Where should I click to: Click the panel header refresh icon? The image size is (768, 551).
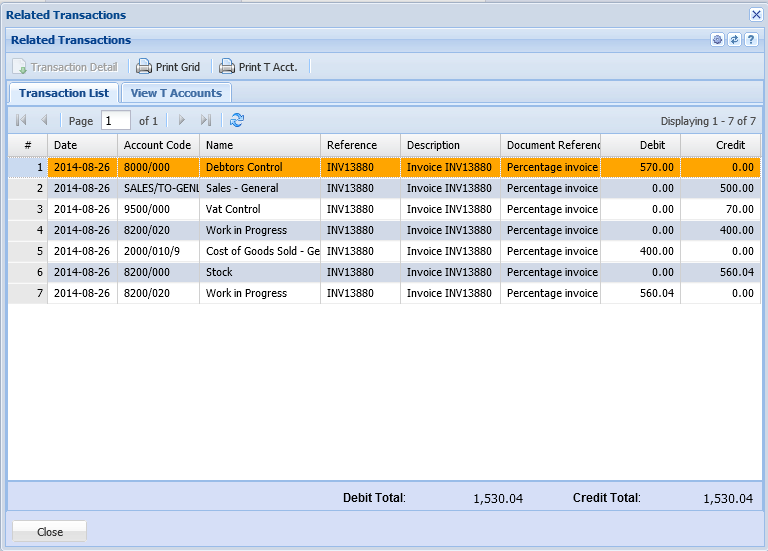click(x=733, y=40)
